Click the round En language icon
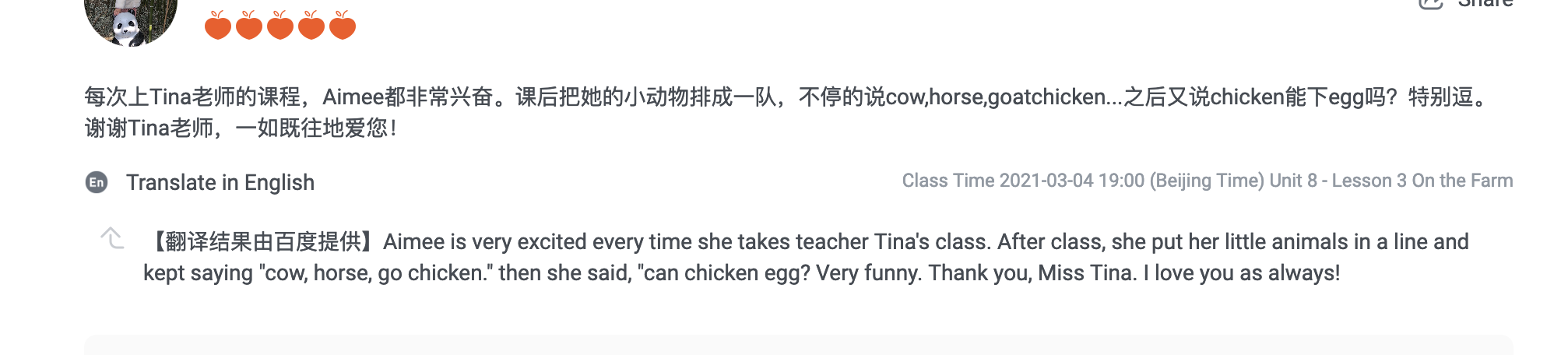This screenshot has height=355, width=1568. point(97,182)
